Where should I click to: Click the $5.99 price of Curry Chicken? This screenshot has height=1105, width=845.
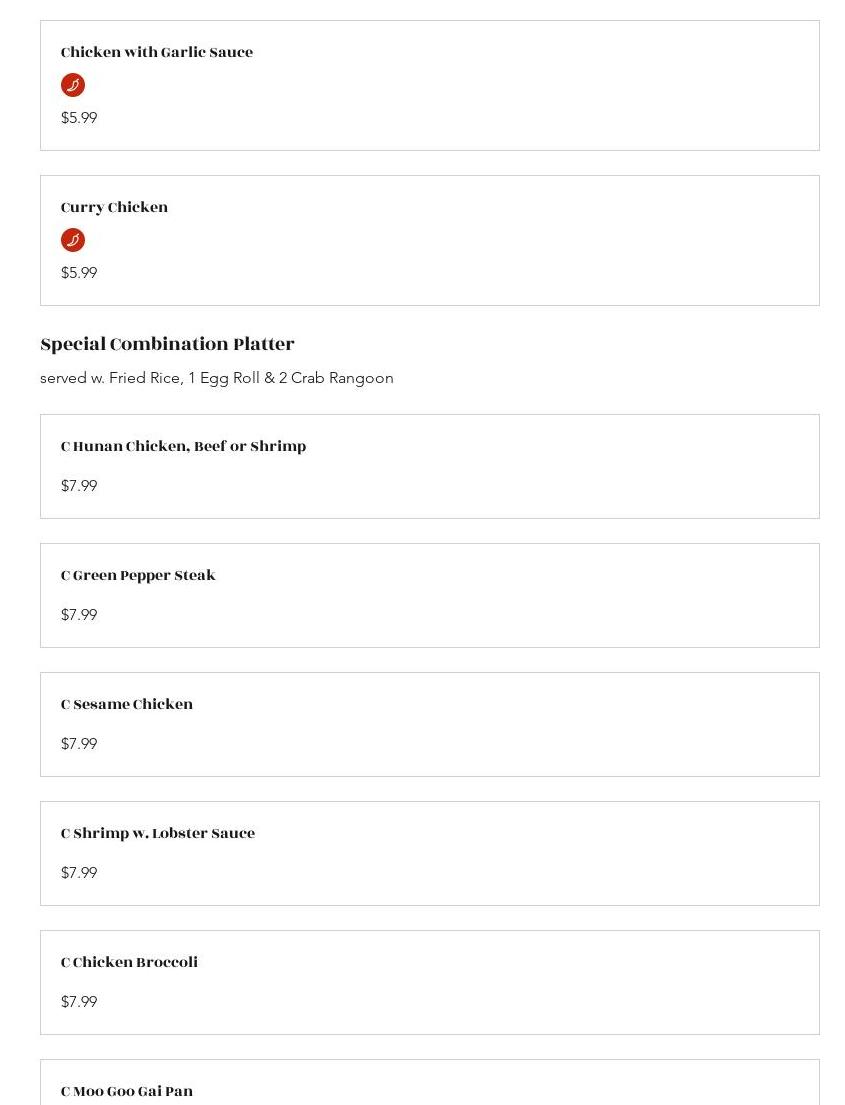79,273
